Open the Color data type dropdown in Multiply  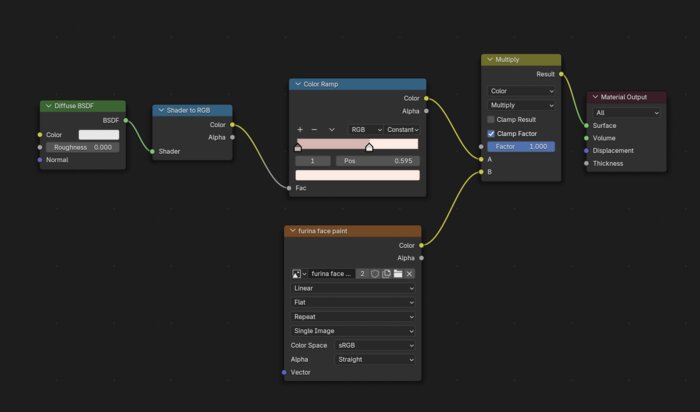point(521,91)
